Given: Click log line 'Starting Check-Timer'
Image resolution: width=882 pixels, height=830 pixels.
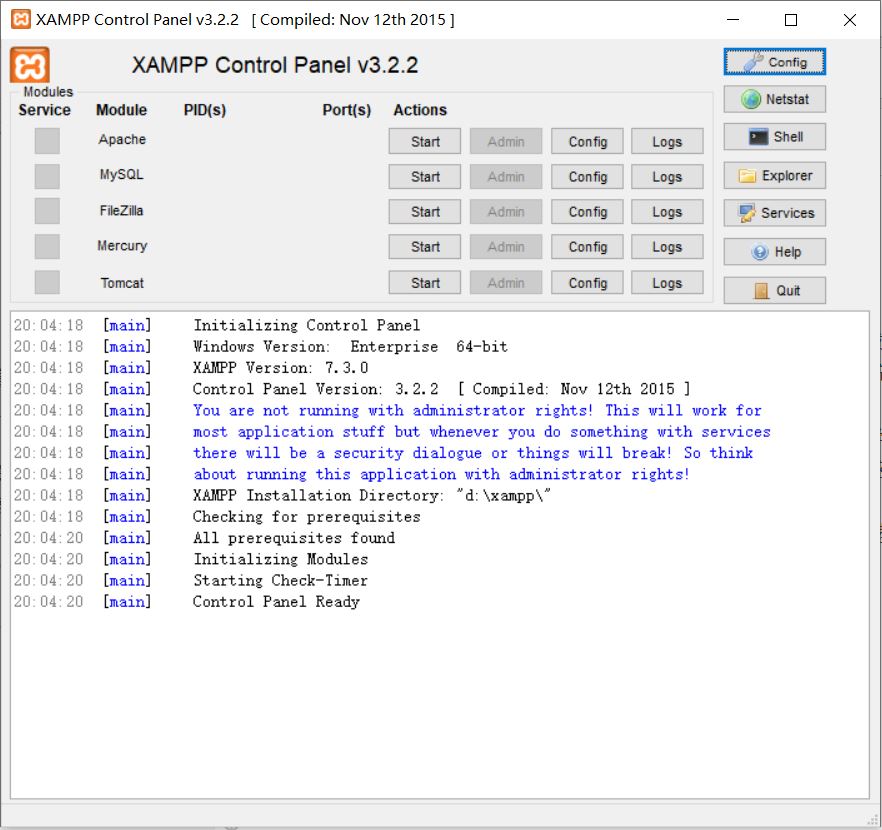Looking at the screenshot, I should tap(281, 580).
